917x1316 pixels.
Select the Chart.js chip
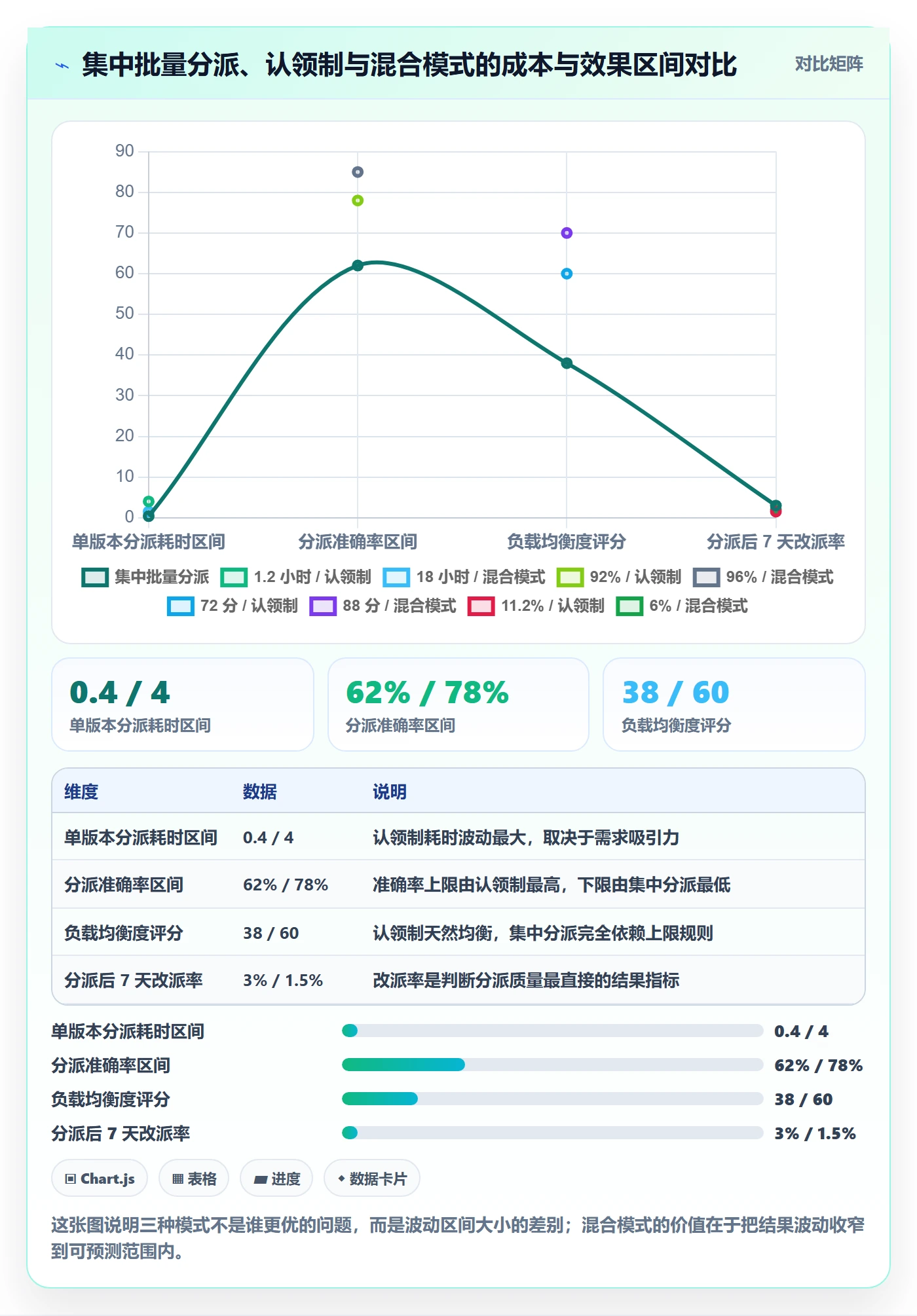click(100, 1179)
